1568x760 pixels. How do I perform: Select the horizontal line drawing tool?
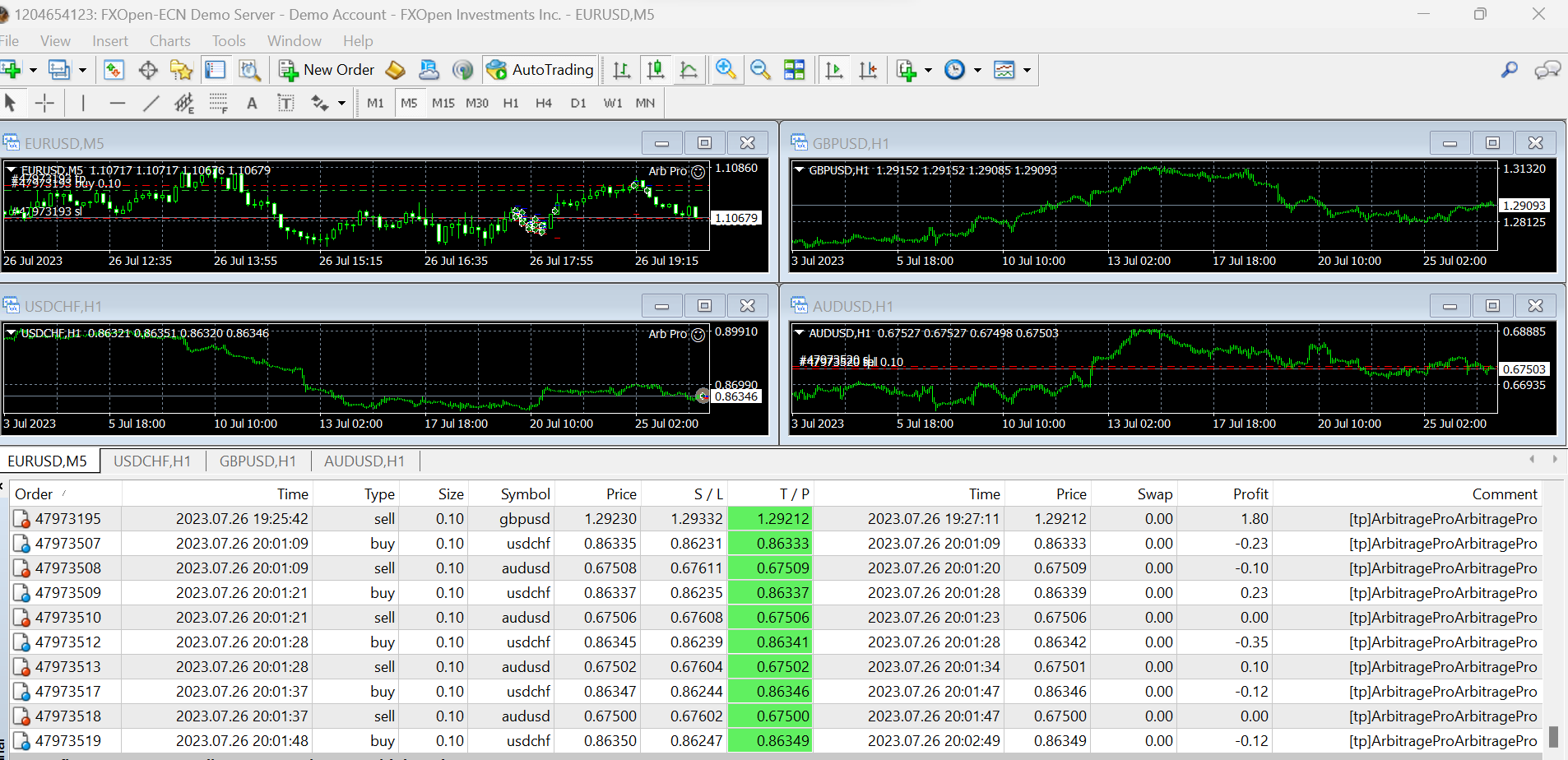coord(118,103)
